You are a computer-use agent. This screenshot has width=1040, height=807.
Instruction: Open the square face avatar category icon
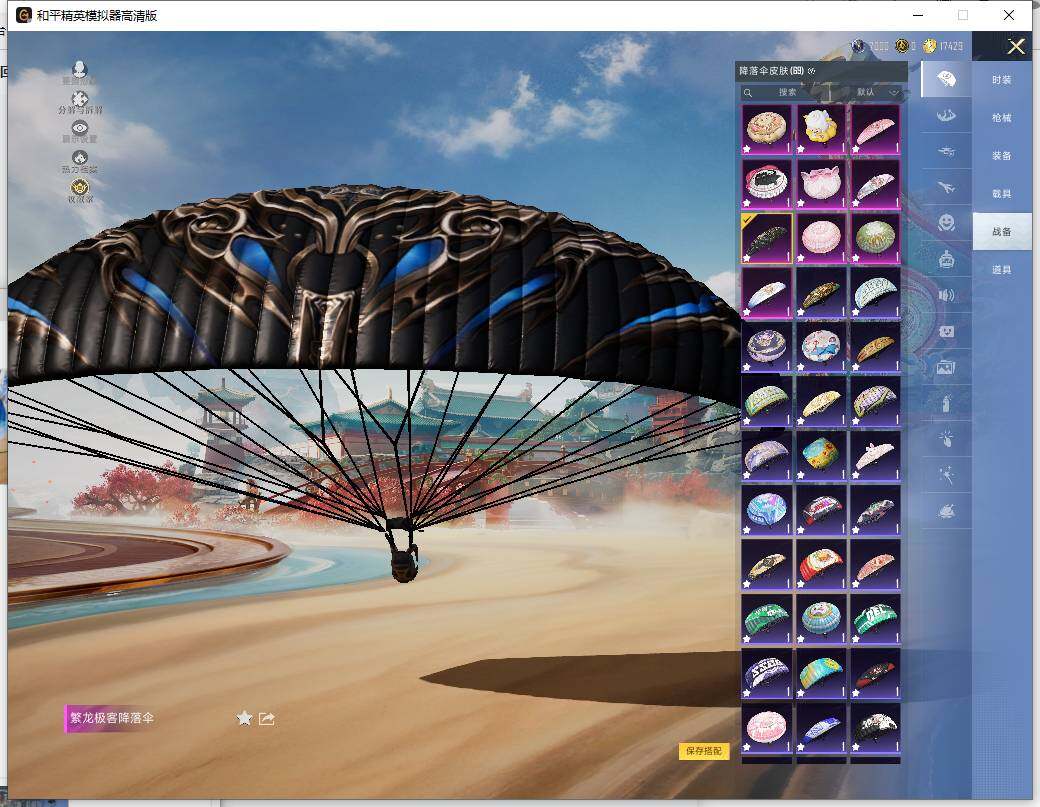point(946,331)
